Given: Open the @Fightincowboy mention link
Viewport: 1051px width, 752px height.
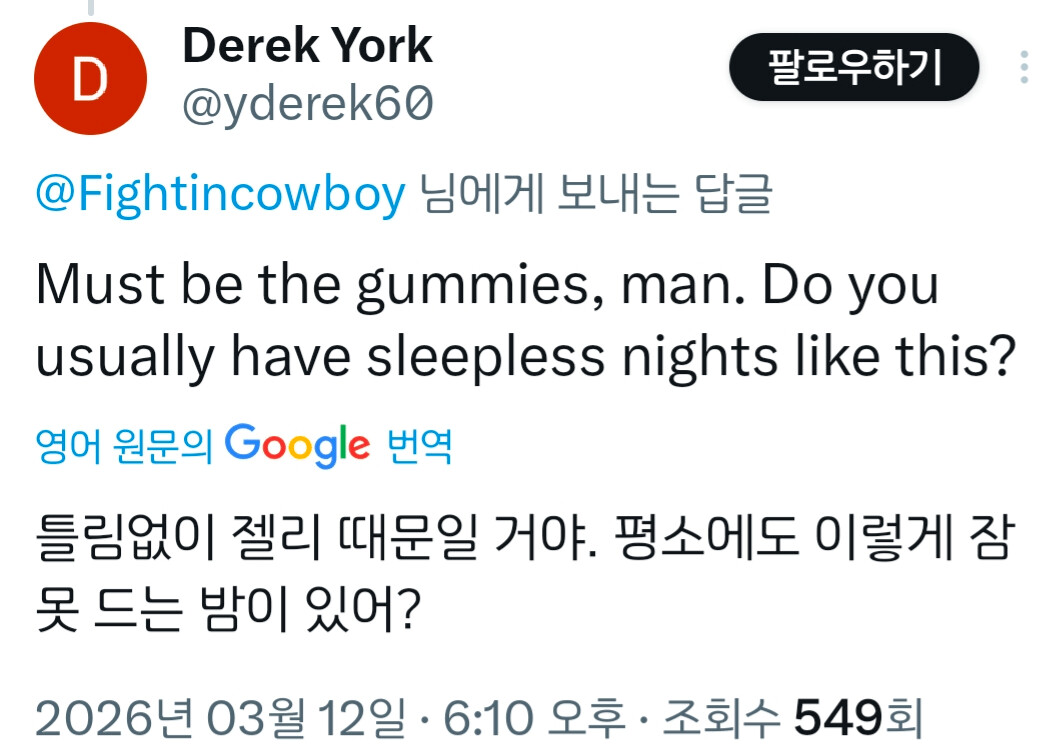Looking at the screenshot, I should 220,194.
